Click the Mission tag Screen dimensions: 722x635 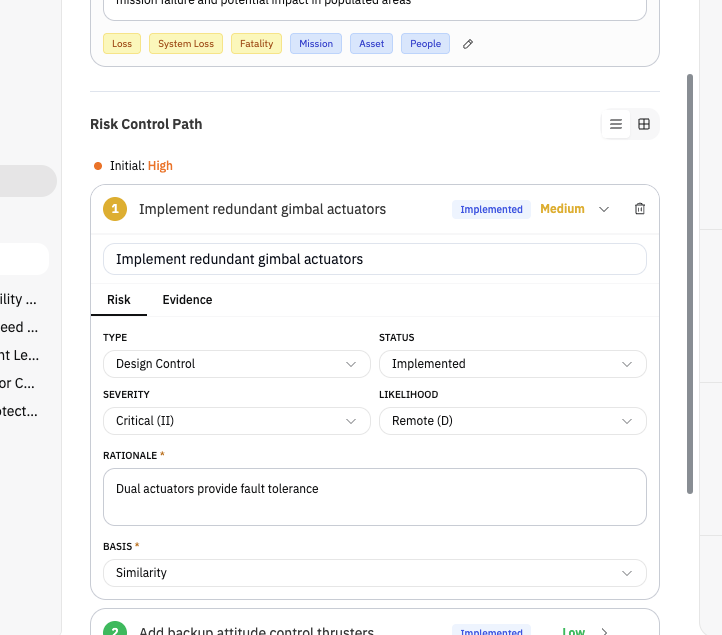[316, 44]
